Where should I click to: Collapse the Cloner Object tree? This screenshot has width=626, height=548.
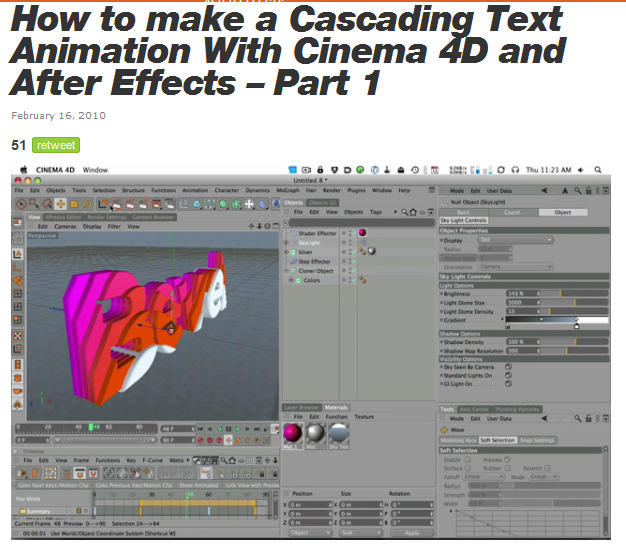(286, 271)
